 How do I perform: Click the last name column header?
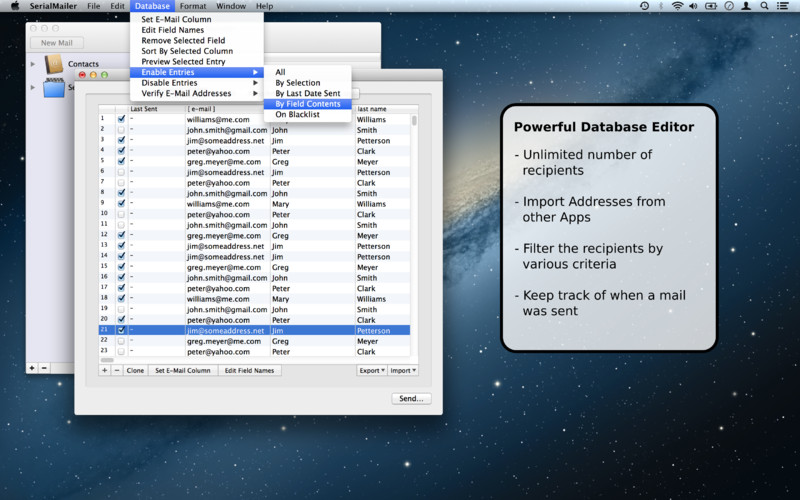pyautogui.click(x=383, y=109)
